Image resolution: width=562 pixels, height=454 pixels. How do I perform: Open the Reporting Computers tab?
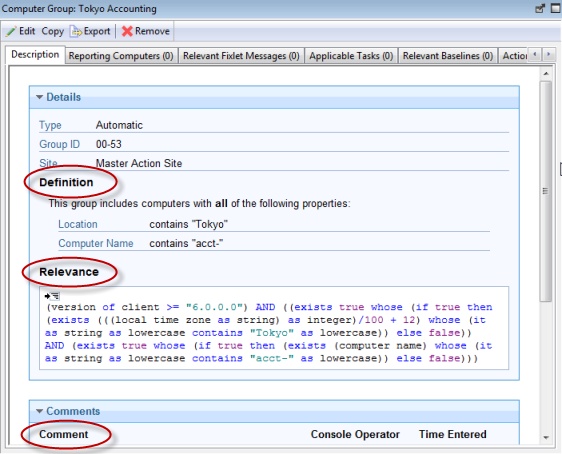121,56
